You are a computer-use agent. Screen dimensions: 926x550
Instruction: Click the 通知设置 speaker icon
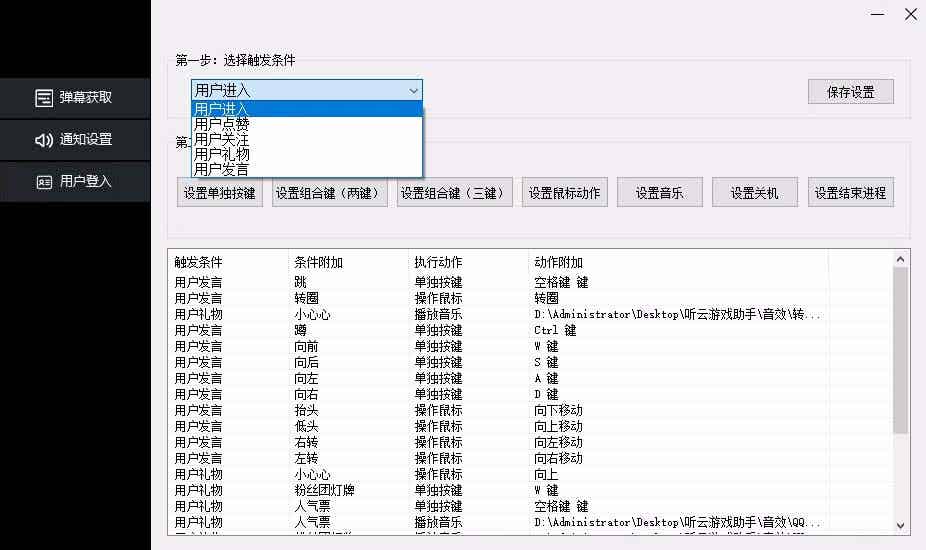[x=44, y=140]
